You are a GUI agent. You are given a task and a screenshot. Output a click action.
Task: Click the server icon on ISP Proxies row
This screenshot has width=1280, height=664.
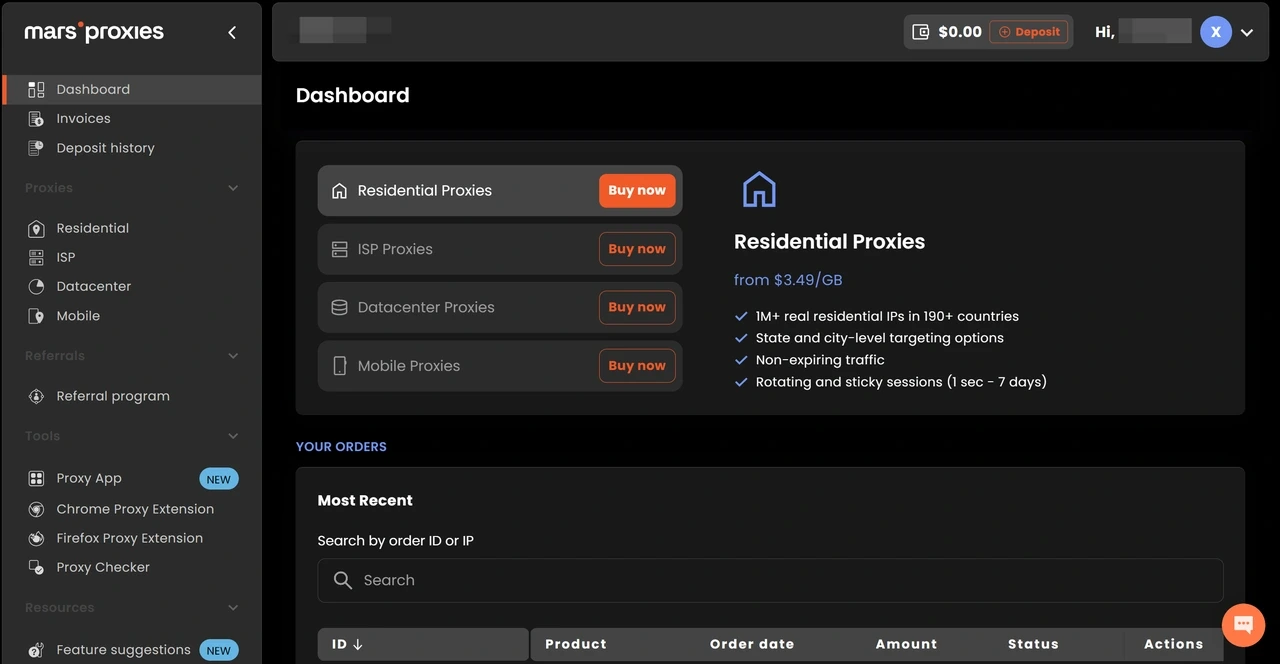click(x=339, y=249)
